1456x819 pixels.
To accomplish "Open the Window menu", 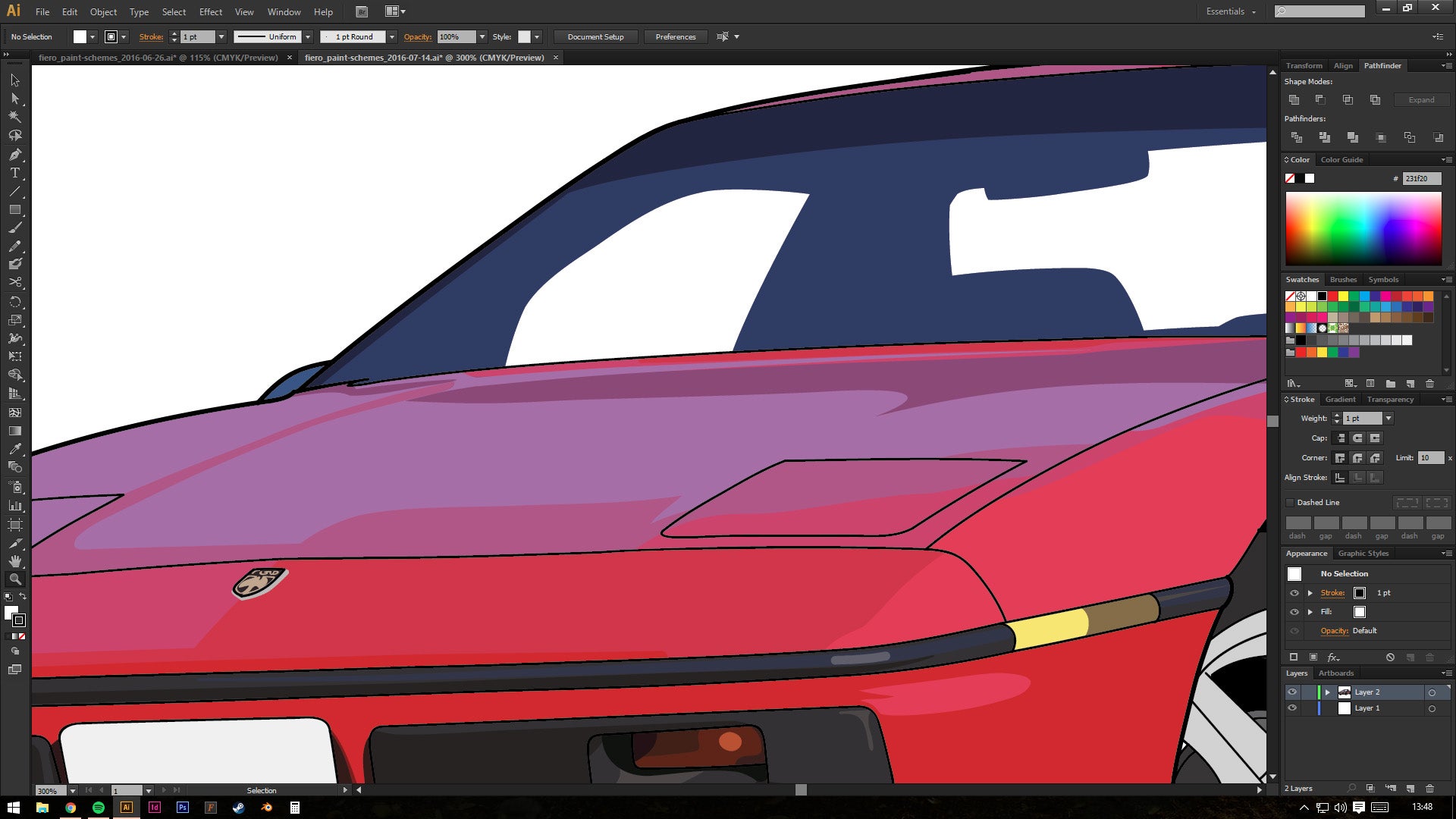I will tap(284, 12).
